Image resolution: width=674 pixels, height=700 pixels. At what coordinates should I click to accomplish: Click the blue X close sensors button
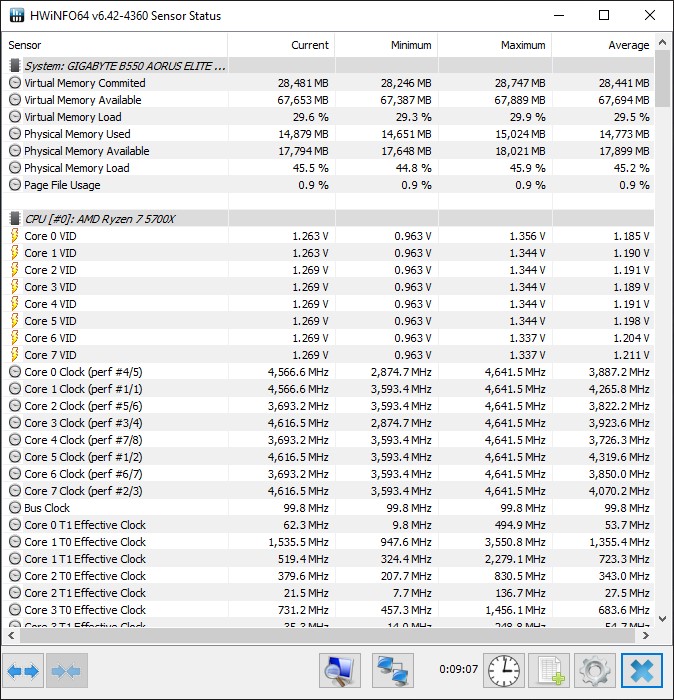click(641, 671)
